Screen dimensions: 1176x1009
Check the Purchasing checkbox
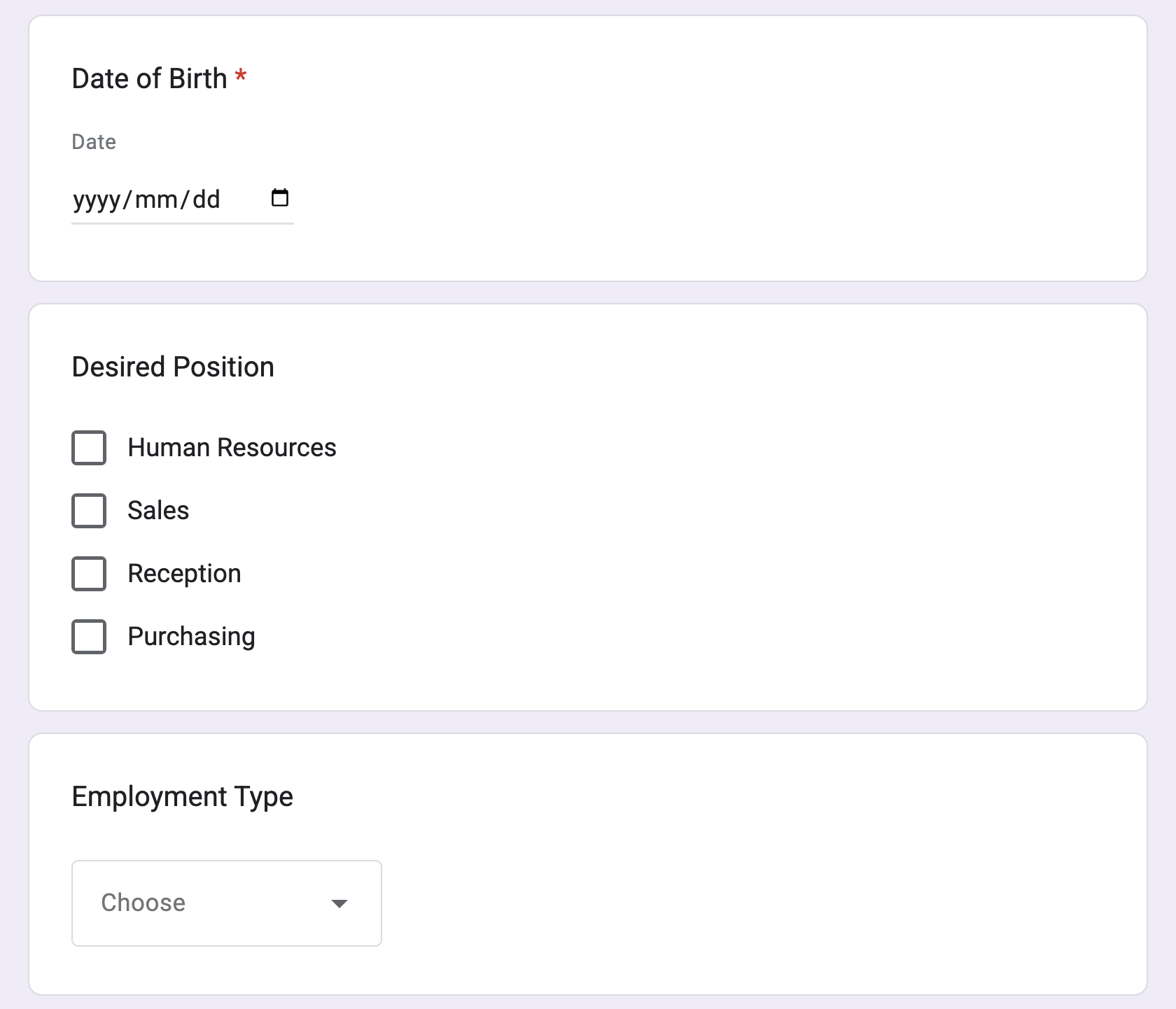[89, 637]
